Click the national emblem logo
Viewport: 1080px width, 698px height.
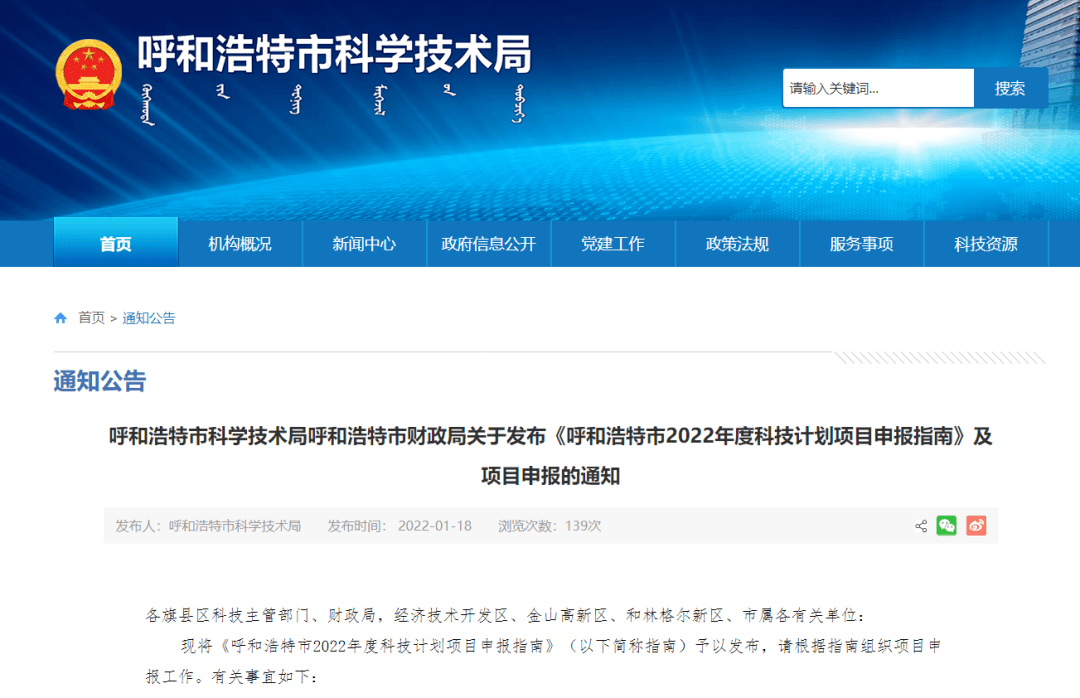tap(88, 75)
